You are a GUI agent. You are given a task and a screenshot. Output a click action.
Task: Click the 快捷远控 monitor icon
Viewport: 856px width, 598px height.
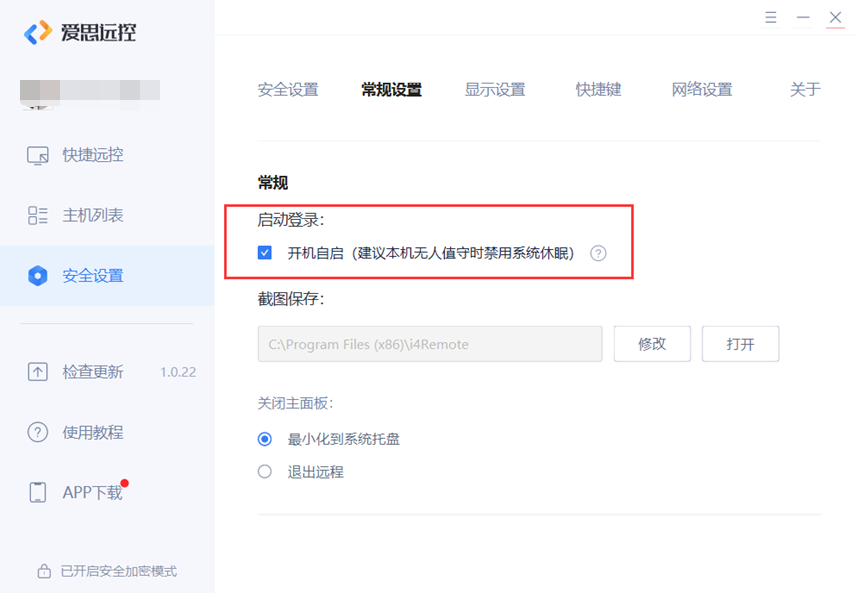coord(38,155)
